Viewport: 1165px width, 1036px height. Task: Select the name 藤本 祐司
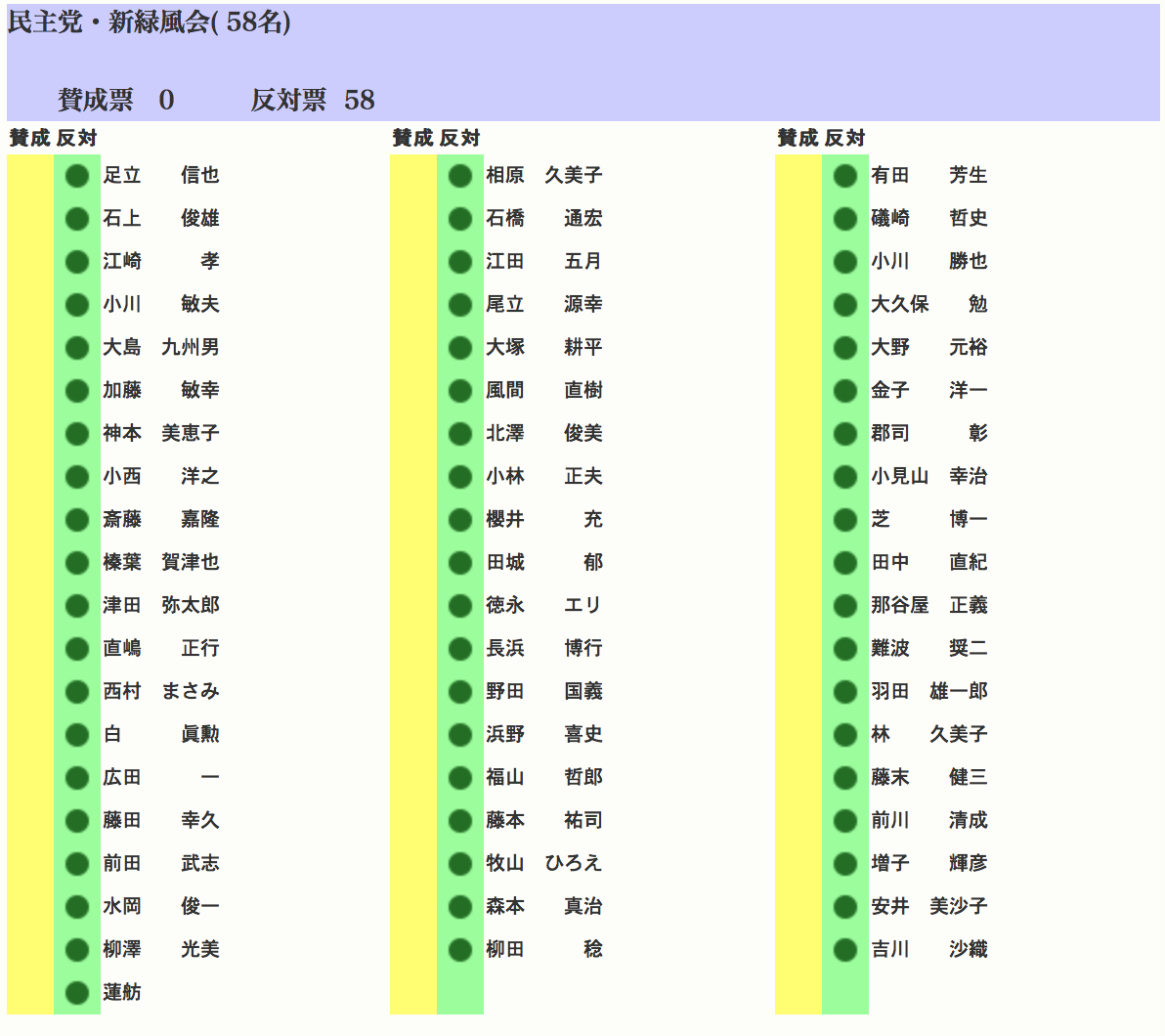click(x=544, y=820)
